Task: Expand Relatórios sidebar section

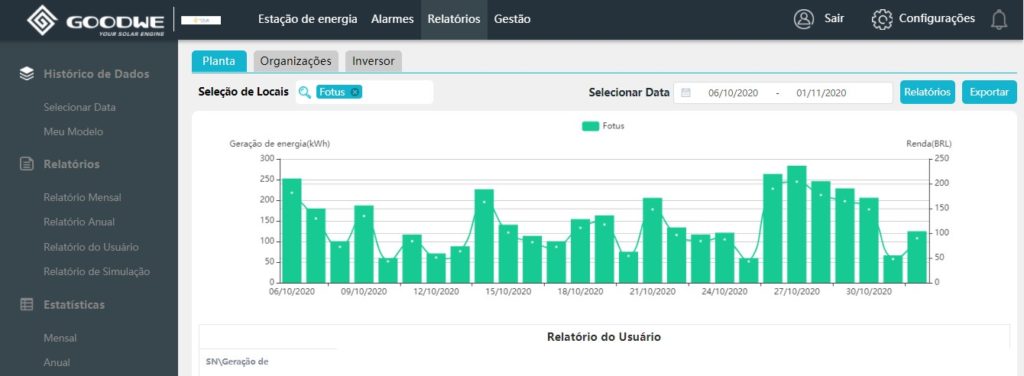Action: (x=71, y=164)
